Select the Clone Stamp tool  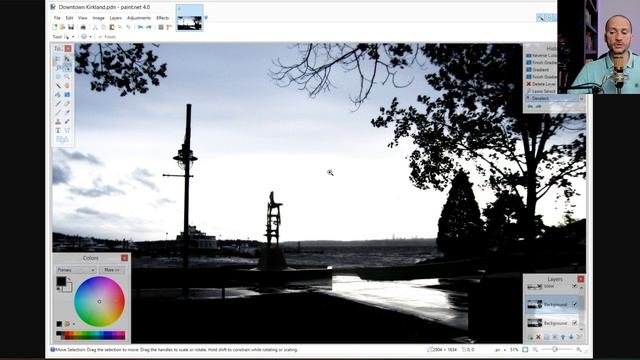58,122
